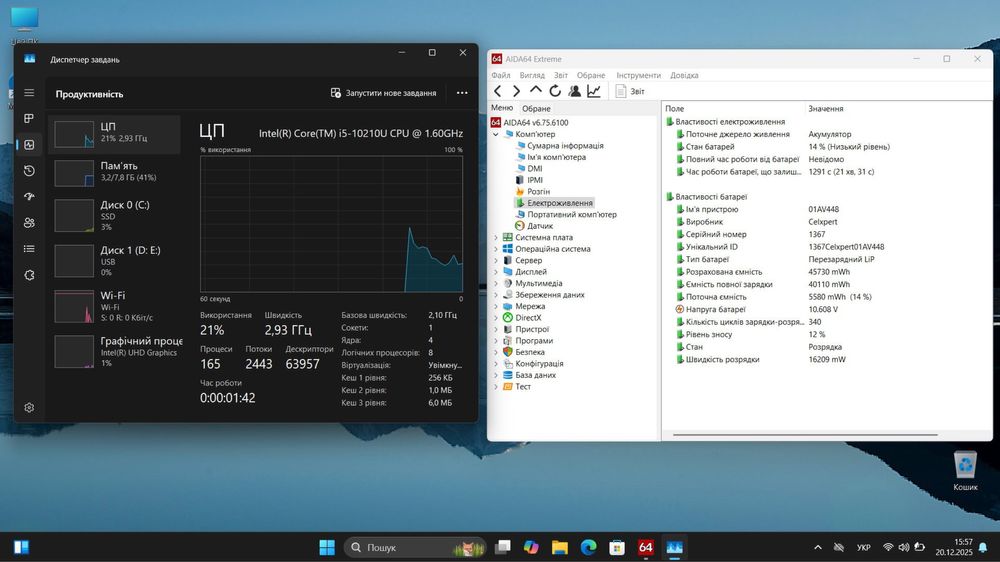The width and height of the screenshot is (1000, 562).
Task: Open App history page in Task Manager
Action: (29, 171)
